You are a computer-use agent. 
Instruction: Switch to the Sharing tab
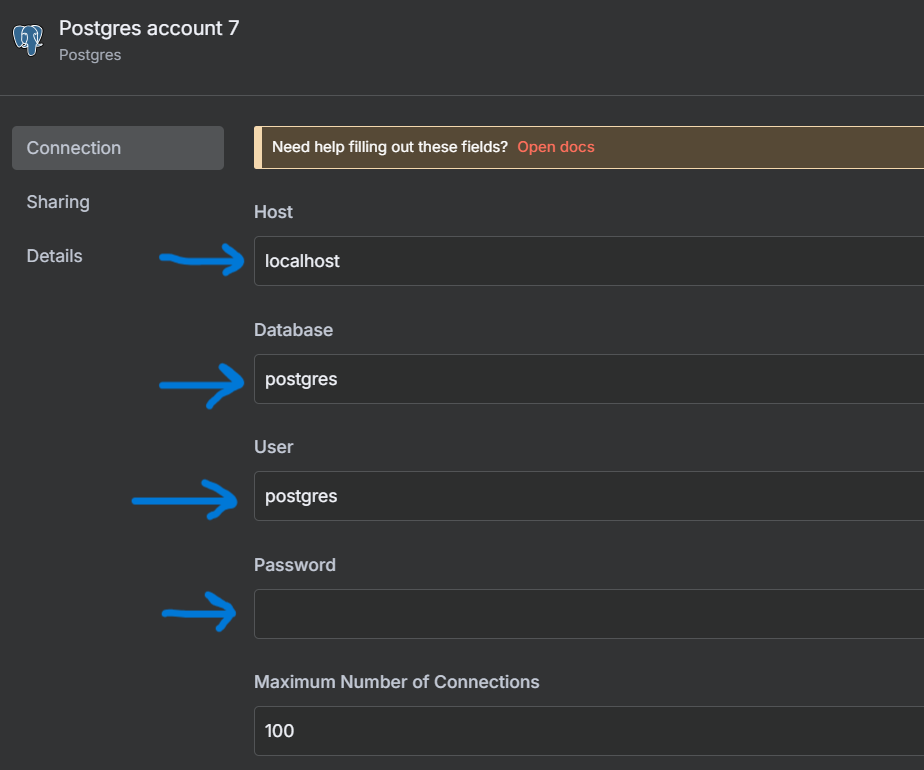(58, 202)
